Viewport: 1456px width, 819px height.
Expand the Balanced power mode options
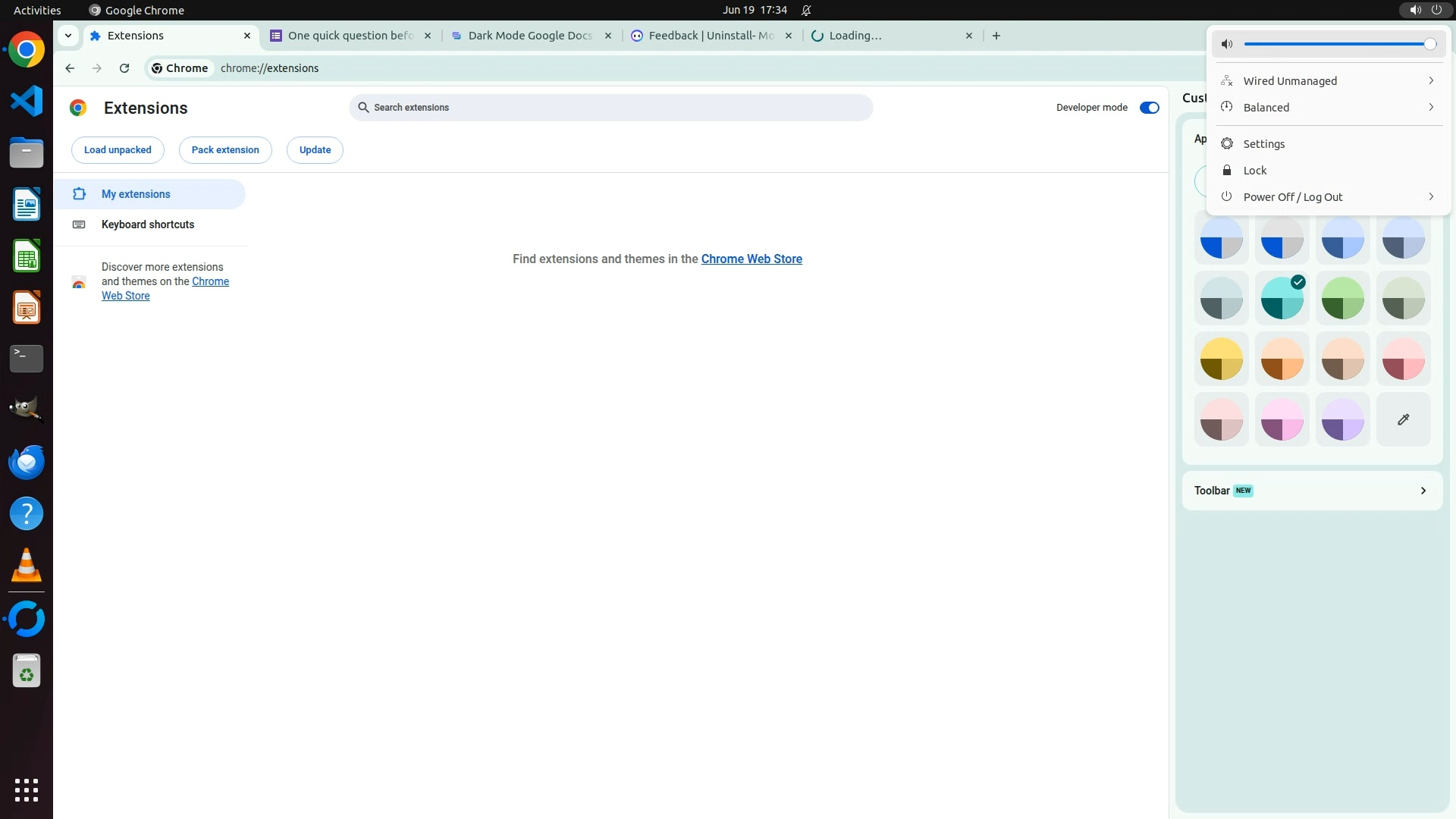(1430, 108)
